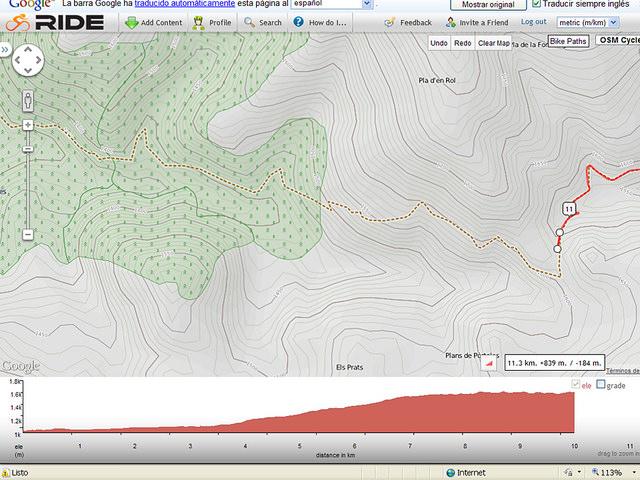Click the 11.3 km distance readout box
This screenshot has height=480, width=640.
(x=554, y=362)
